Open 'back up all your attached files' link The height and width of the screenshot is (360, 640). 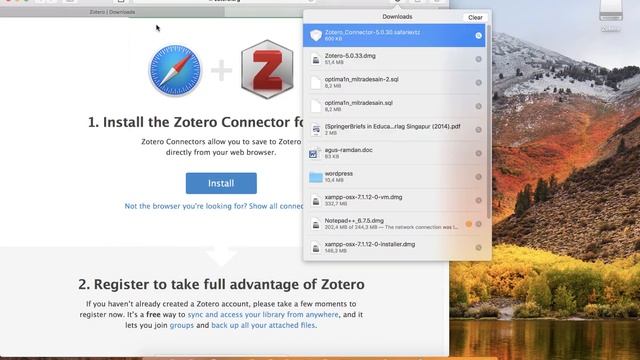tap(263, 325)
